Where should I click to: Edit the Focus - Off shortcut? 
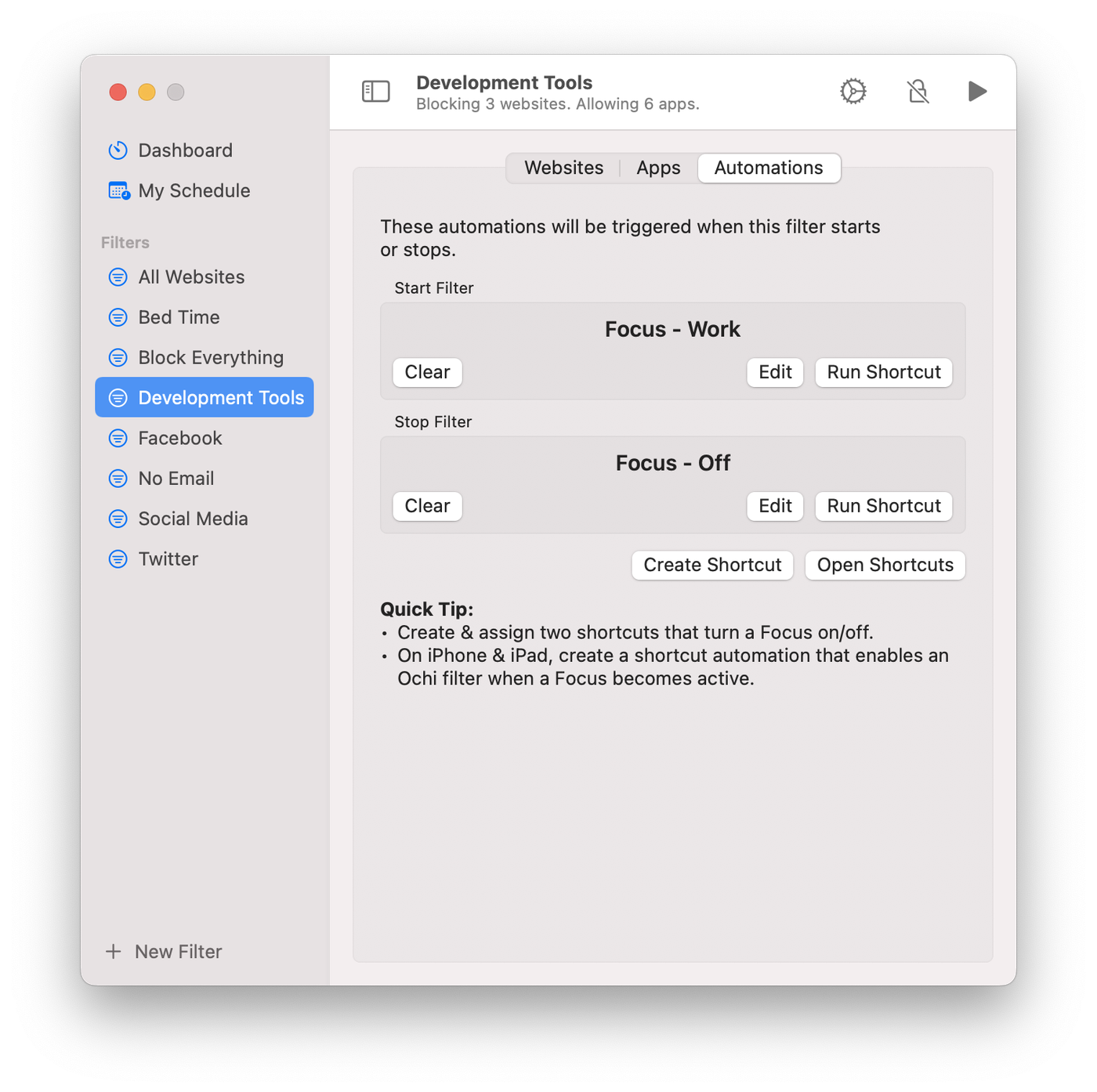click(775, 506)
